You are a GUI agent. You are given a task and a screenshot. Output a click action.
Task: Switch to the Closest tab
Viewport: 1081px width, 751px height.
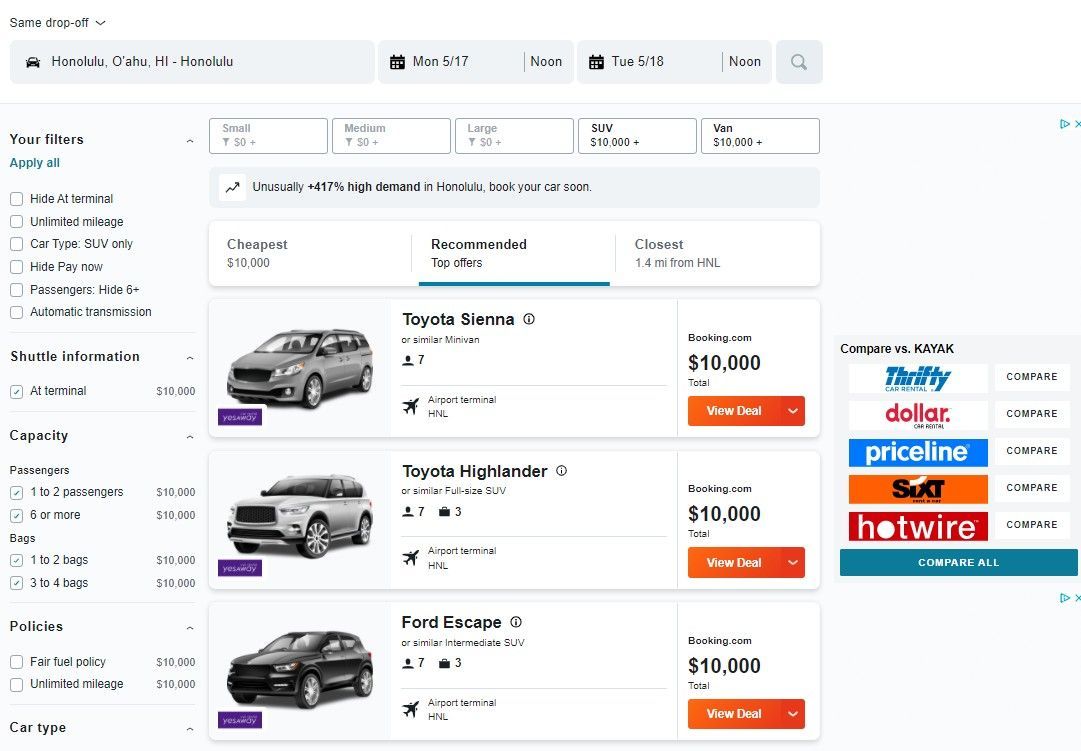[717, 253]
